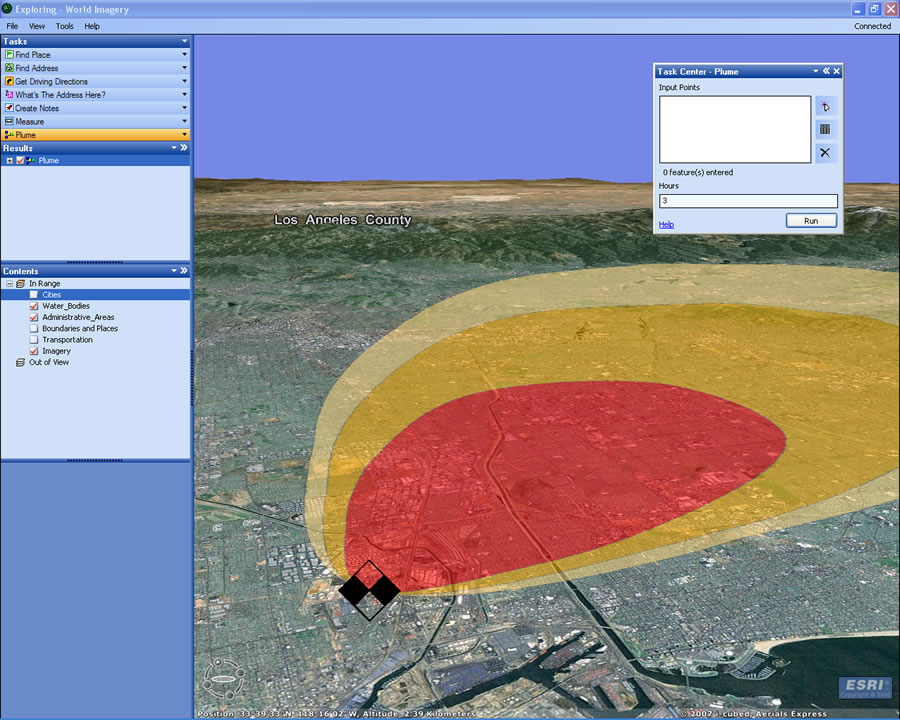
Task: Click the Find Place task icon
Action: click(x=9, y=55)
